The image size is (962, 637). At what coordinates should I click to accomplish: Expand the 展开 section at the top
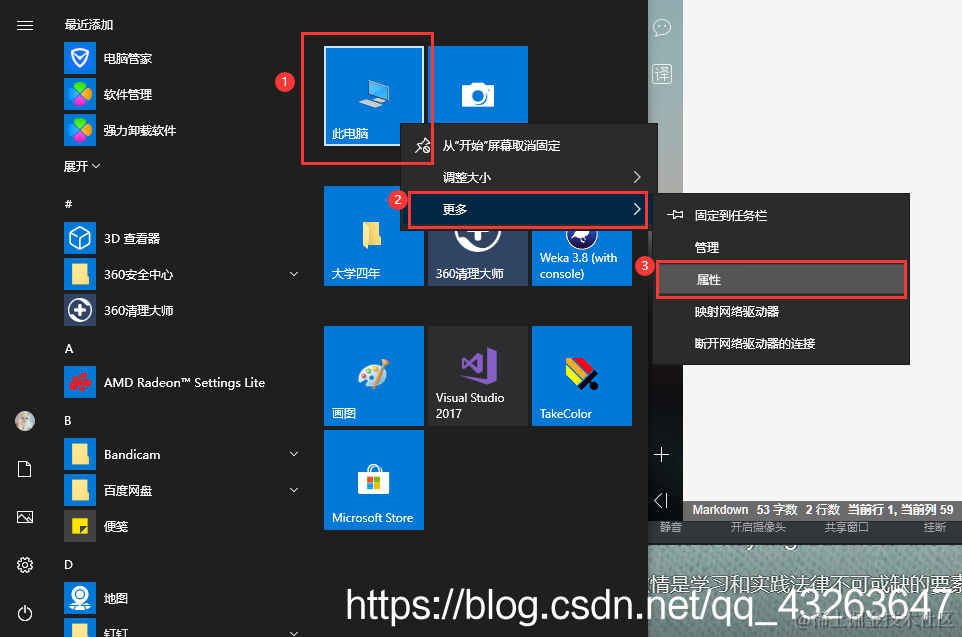[x=78, y=166]
